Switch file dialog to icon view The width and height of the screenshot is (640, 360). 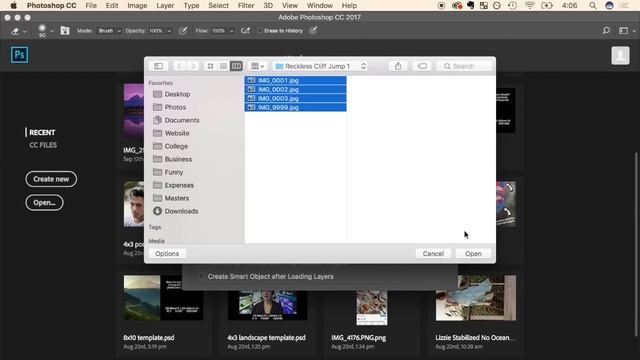pyautogui.click(x=210, y=66)
